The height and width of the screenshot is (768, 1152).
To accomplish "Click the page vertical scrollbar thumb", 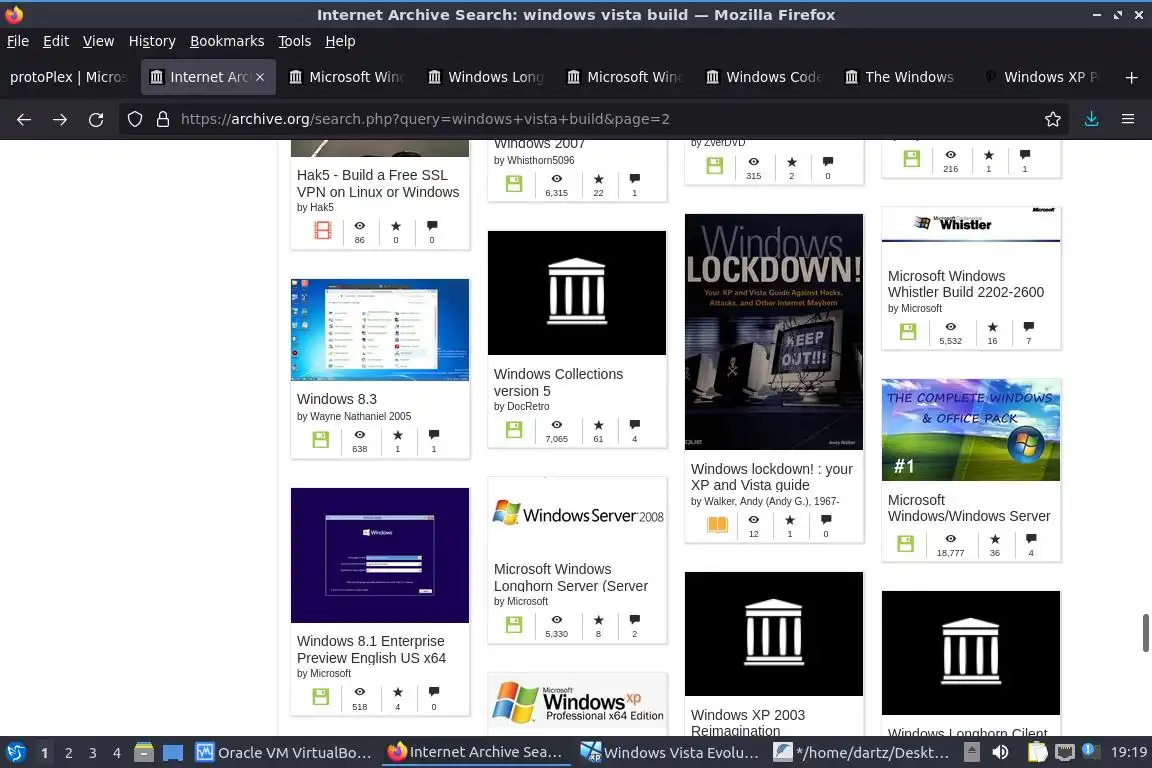I will point(1145,632).
